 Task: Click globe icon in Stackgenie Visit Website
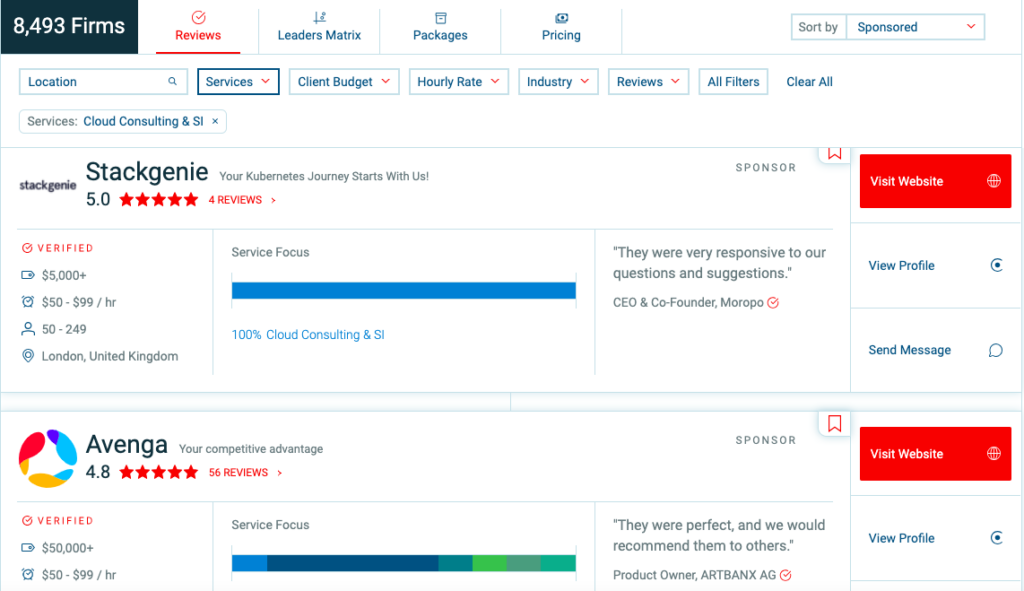[993, 181]
